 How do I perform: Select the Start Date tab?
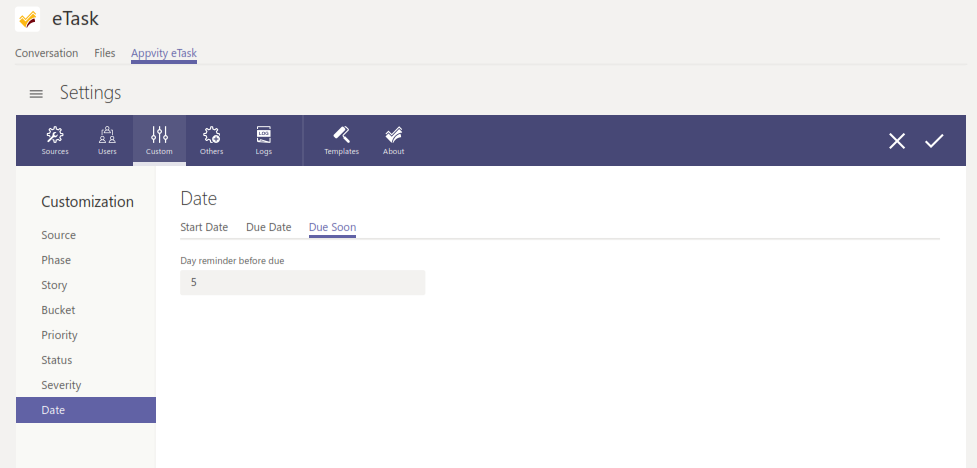(204, 227)
